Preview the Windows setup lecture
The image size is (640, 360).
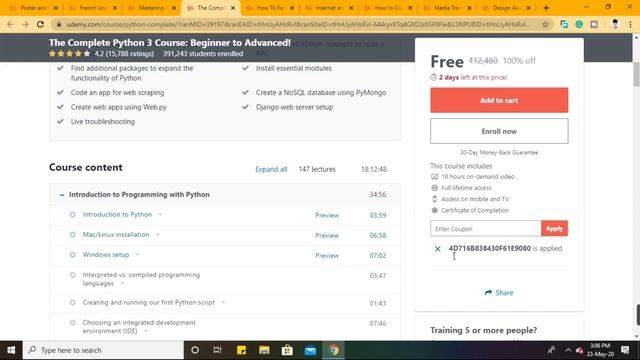tap(327, 256)
